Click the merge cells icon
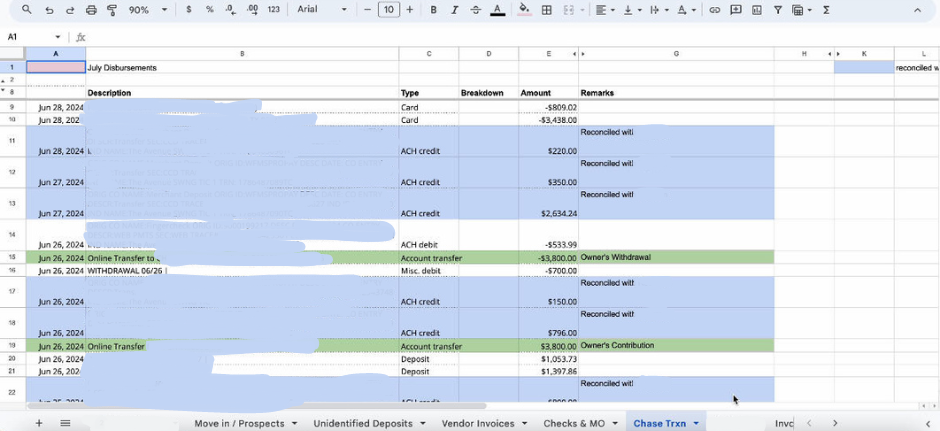This screenshot has height=431, width=940. coord(568,10)
